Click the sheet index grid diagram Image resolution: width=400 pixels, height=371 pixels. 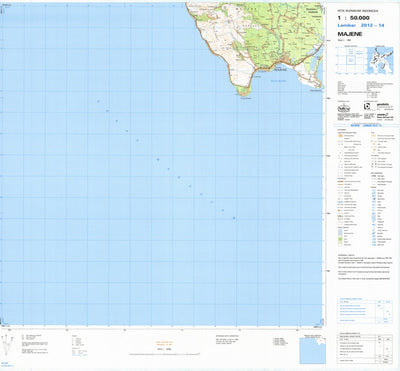tap(351, 60)
